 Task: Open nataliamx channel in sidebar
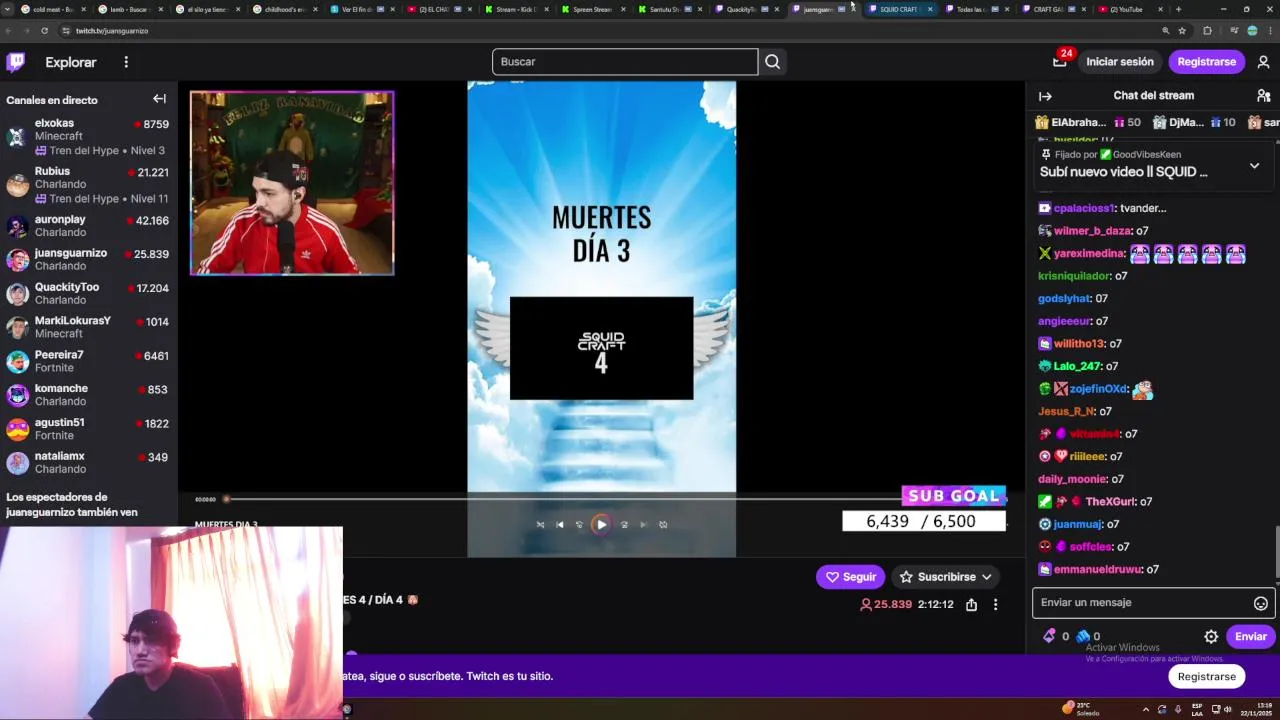point(88,462)
